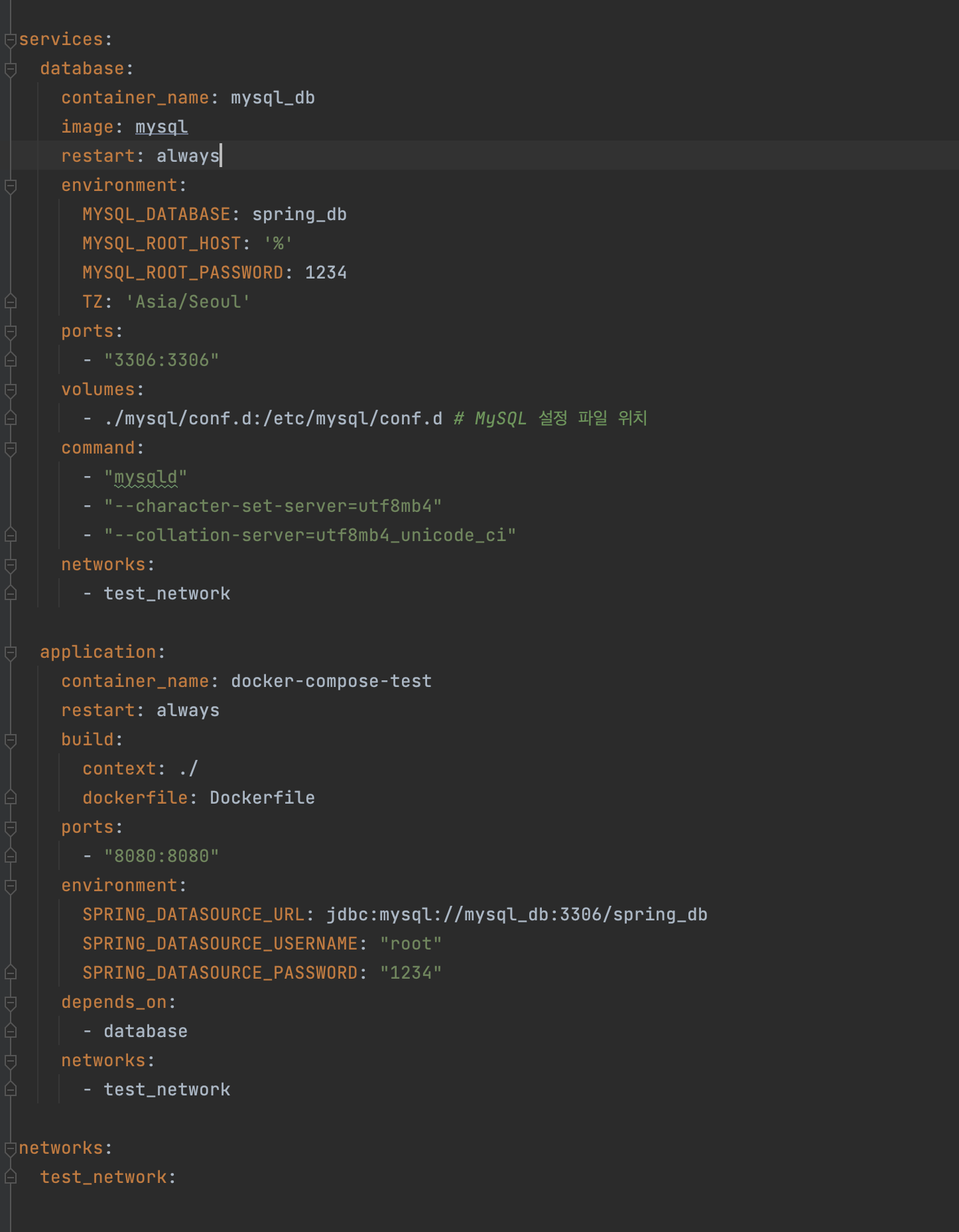Click the docker-compose-test container name value
Screen dimensions: 959x1232
pos(331,681)
